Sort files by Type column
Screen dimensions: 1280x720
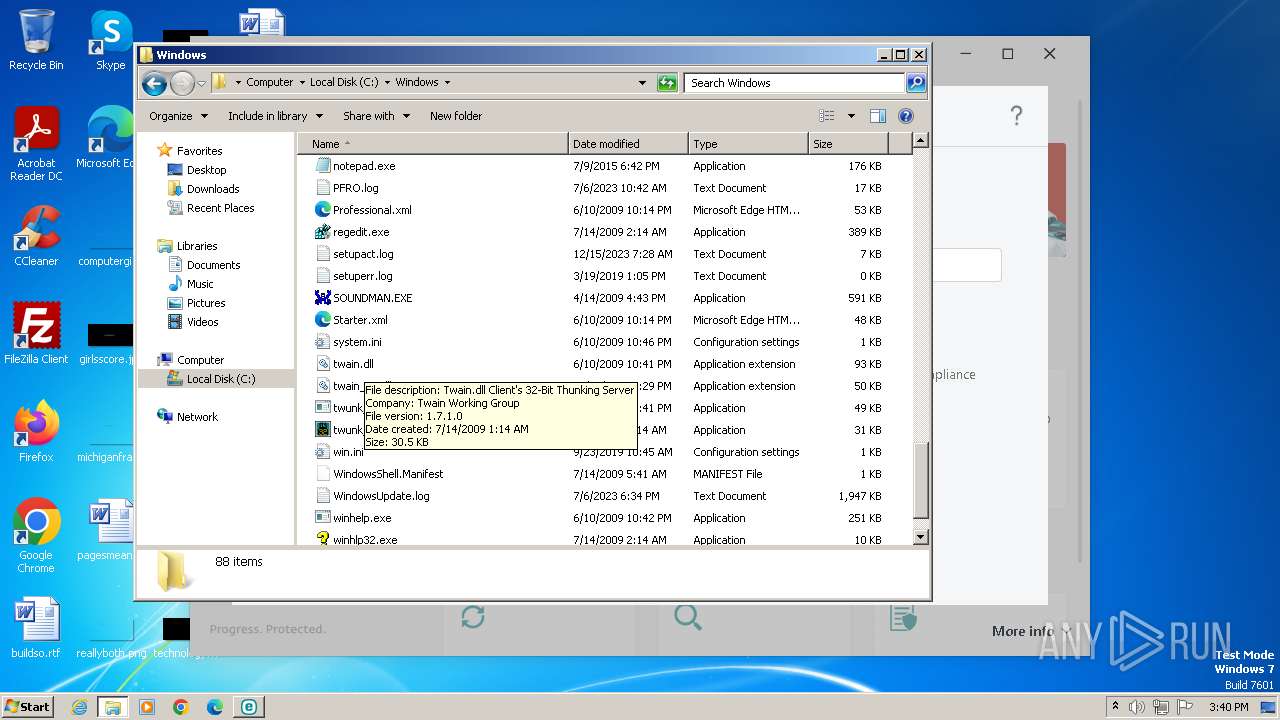coord(748,144)
